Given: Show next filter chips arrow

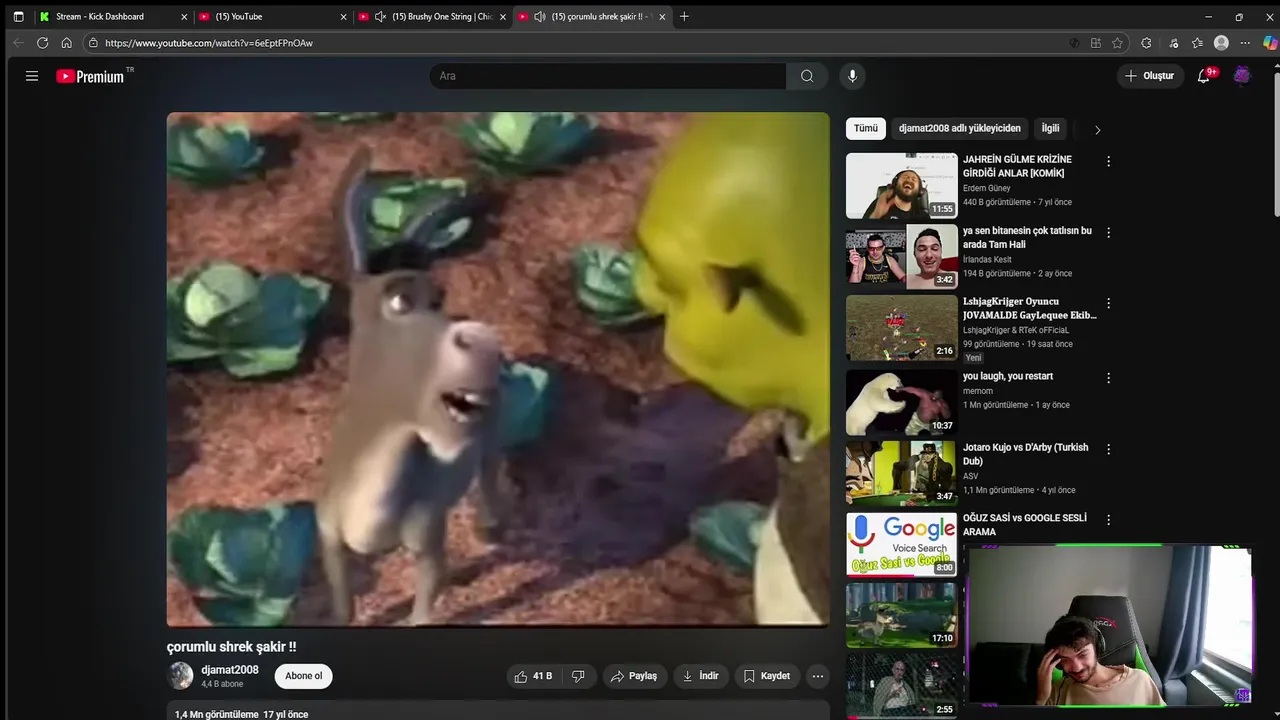Looking at the screenshot, I should point(1097,130).
